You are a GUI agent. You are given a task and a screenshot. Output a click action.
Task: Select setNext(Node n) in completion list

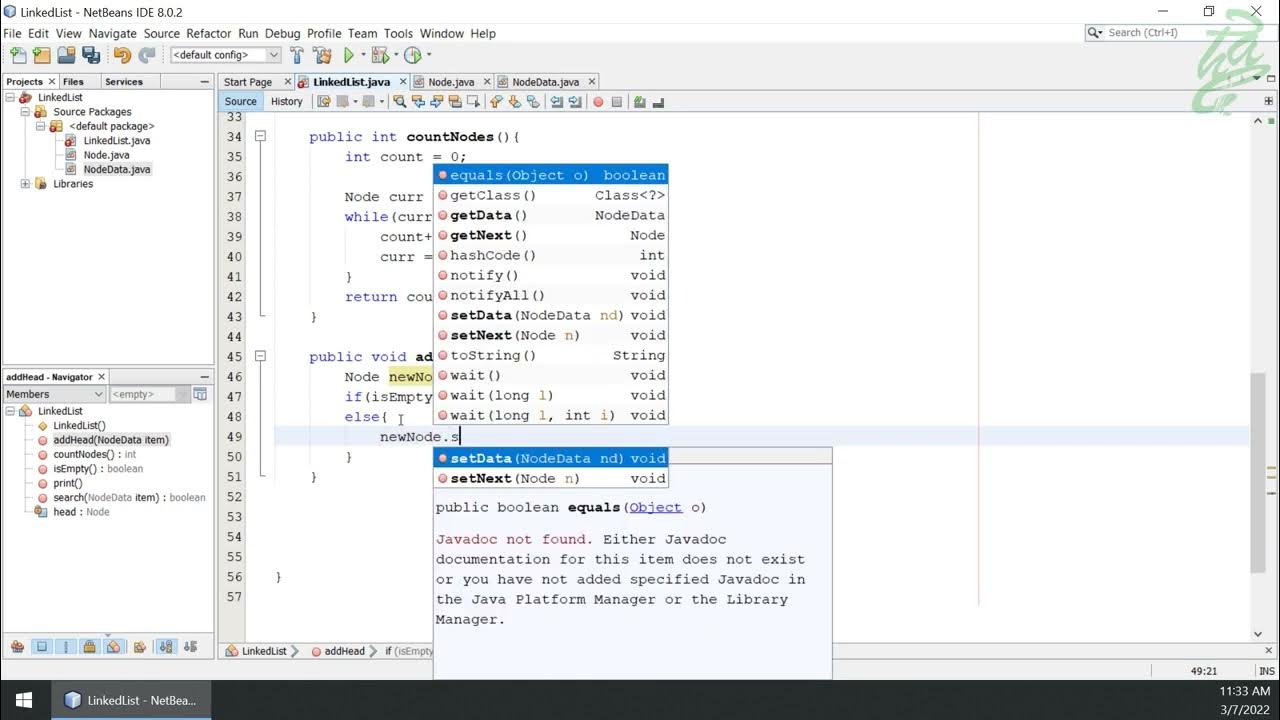550,478
